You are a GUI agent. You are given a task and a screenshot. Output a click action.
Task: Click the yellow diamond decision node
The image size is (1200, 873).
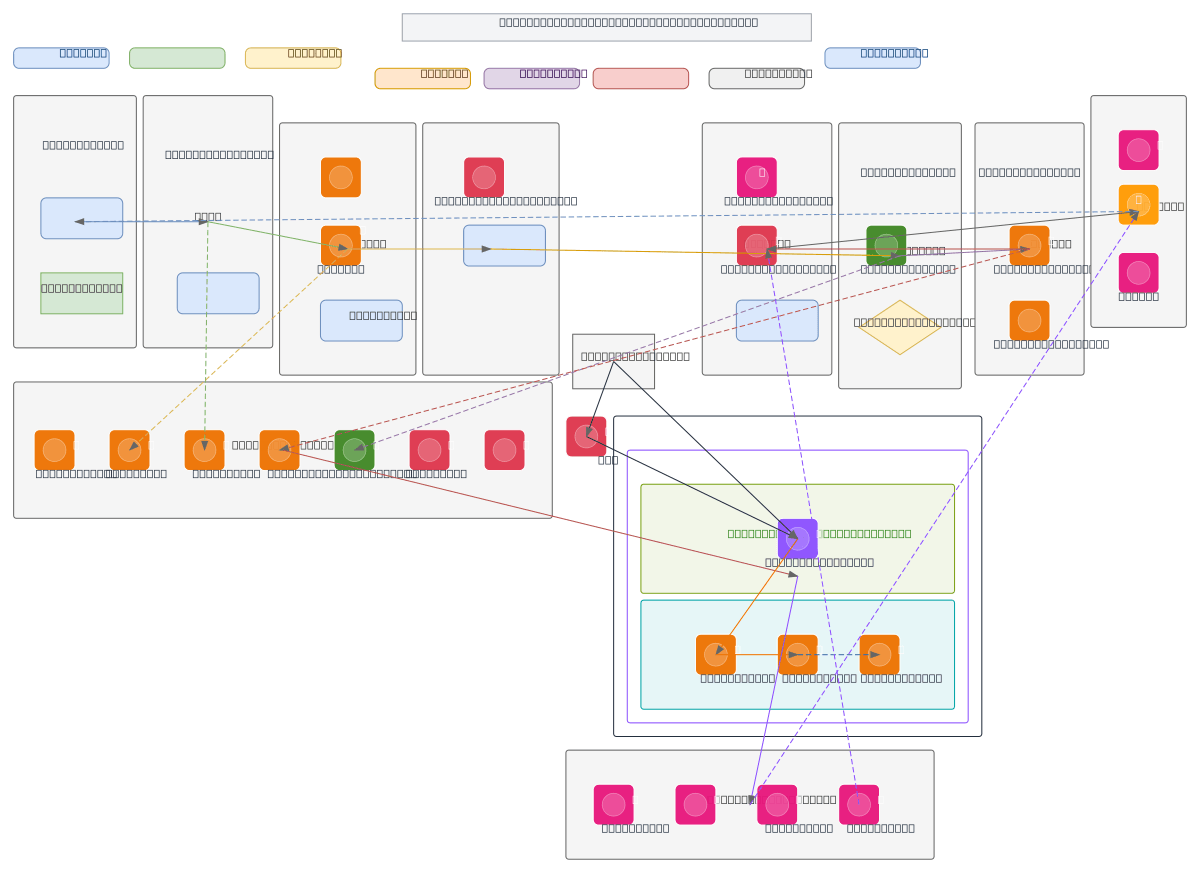tap(899, 327)
